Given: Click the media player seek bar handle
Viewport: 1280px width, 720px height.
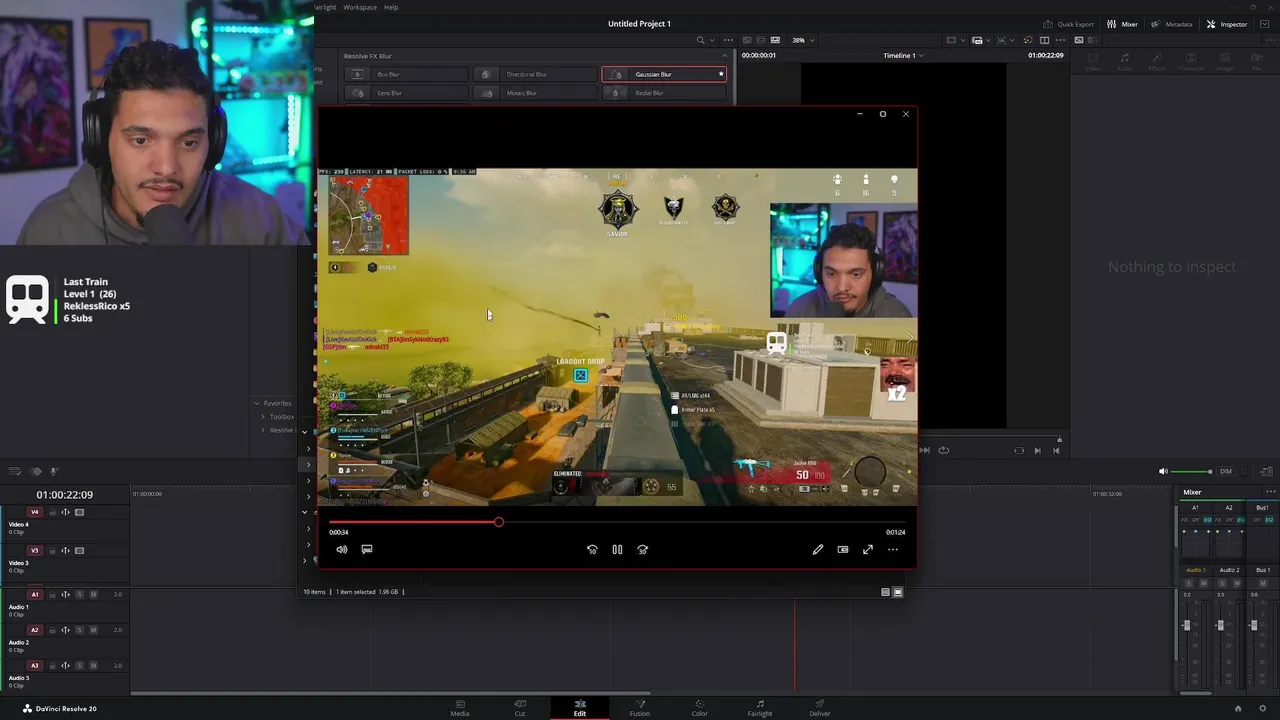Looking at the screenshot, I should (498, 521).
